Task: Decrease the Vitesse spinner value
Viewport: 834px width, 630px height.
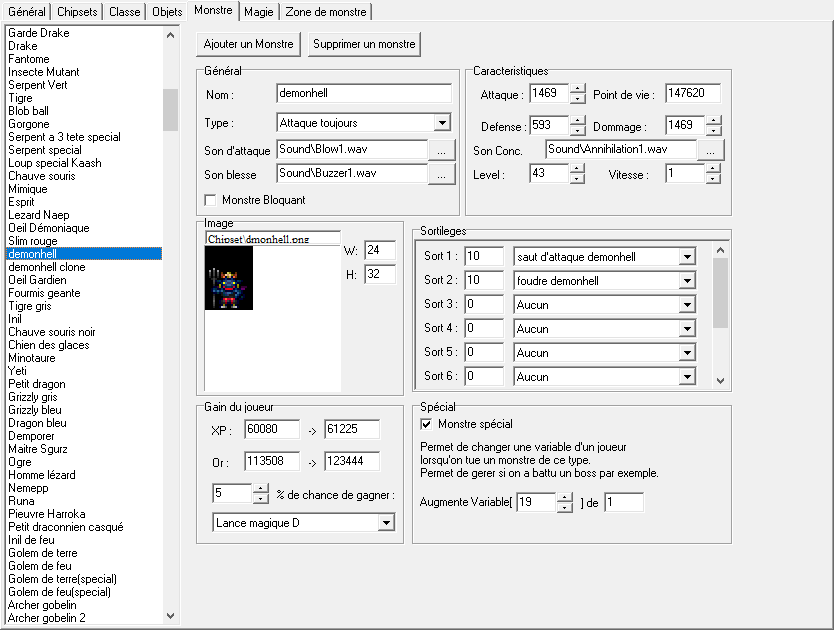Action: pyautogui.click(x=713, y=179)
